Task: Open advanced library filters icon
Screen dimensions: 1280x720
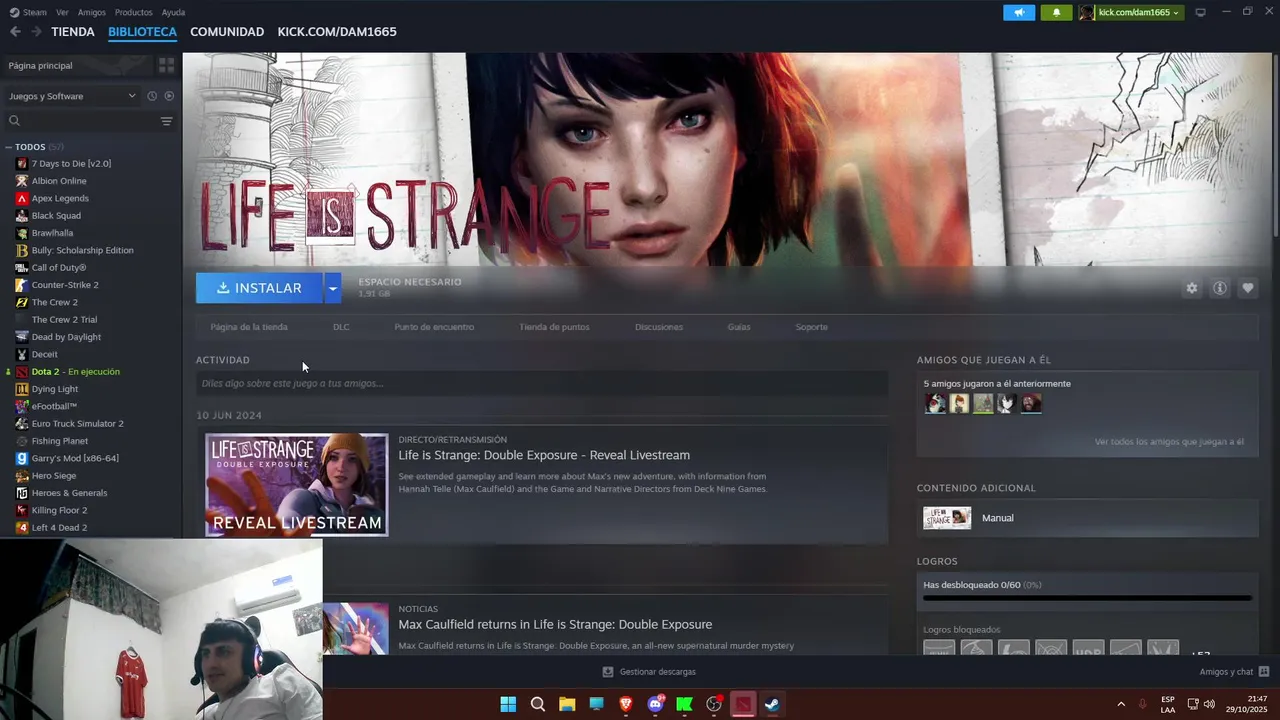Action: [x=166, y=121]
